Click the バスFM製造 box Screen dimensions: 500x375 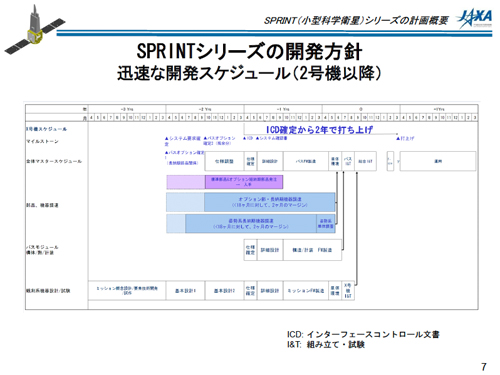click(x=306, y=161)
